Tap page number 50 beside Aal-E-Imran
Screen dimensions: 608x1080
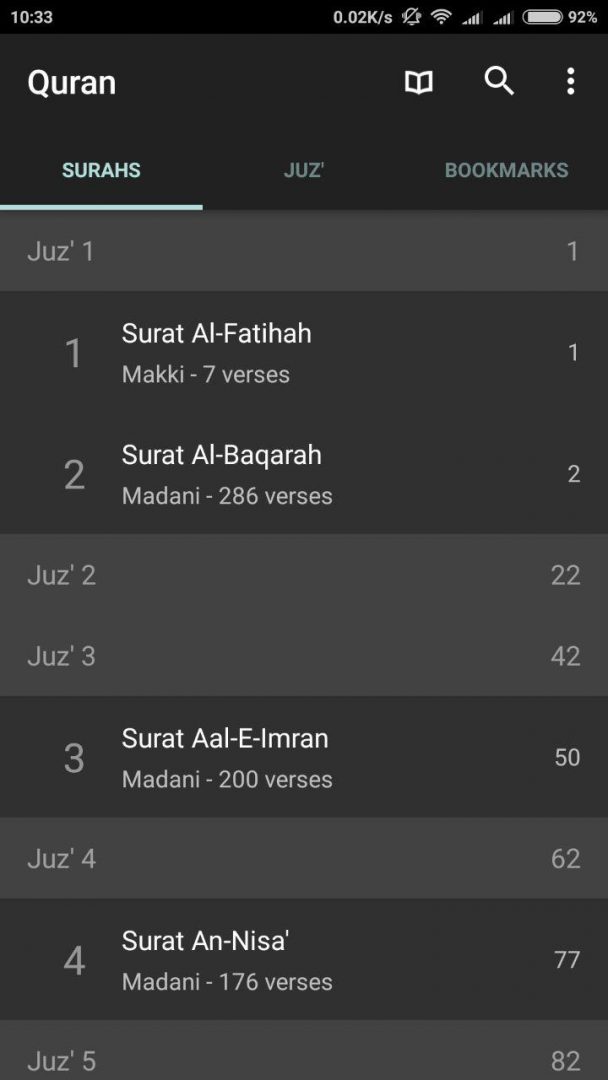tap(567, 757)
